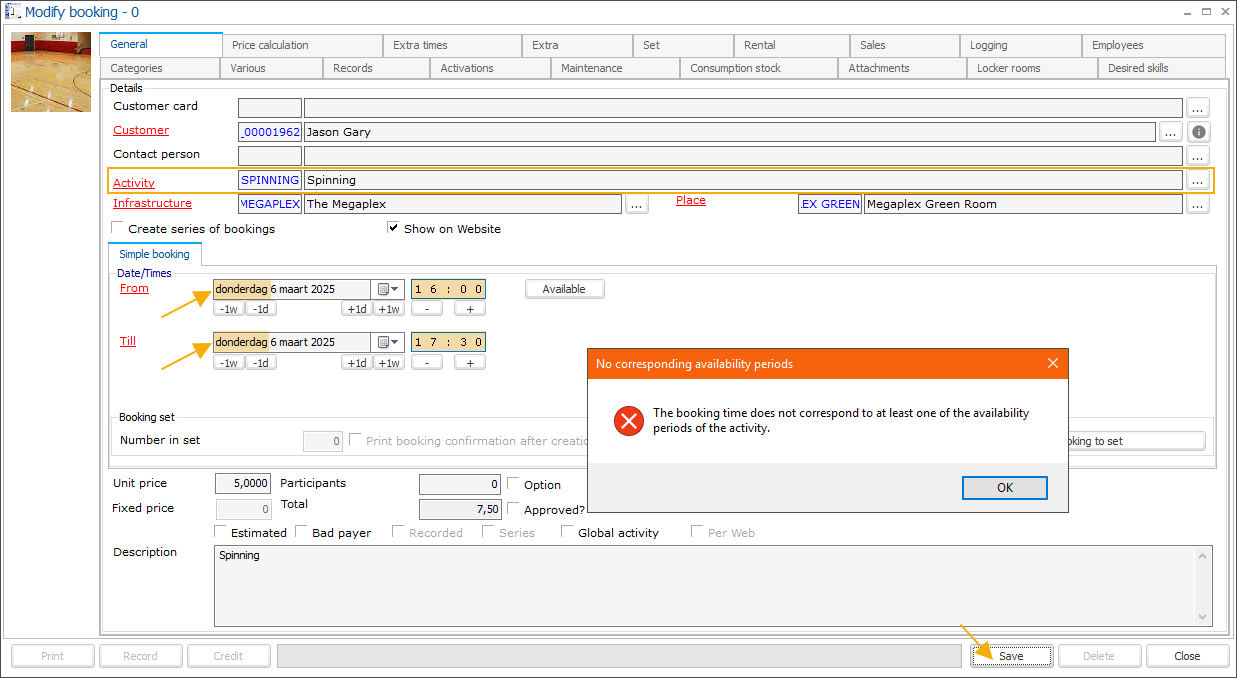Viewport: 1237px width, 678px height.
Task: Click the customer info icon
Action: click(1199, 132)
